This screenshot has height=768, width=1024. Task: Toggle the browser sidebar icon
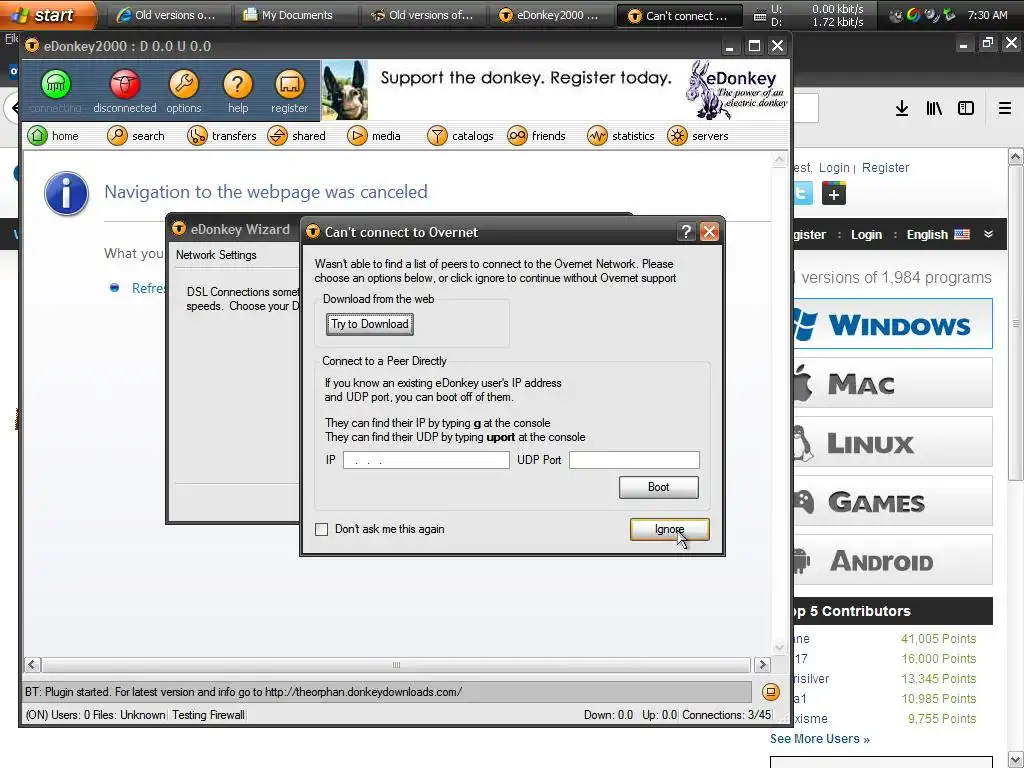(x=966, y=108)
